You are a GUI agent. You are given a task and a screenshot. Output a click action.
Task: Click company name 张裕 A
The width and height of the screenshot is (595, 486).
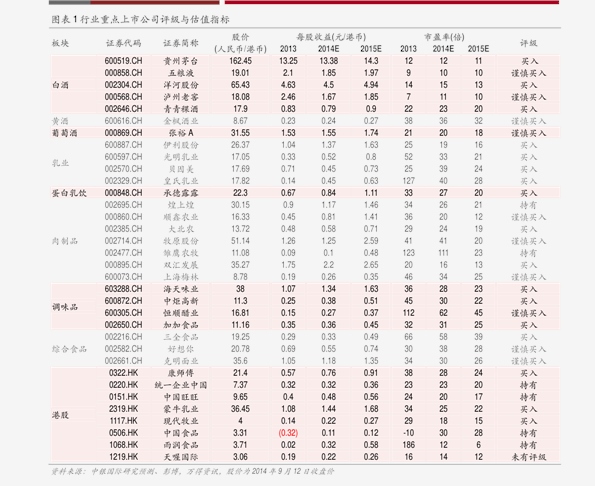click(x=181, y=133)
